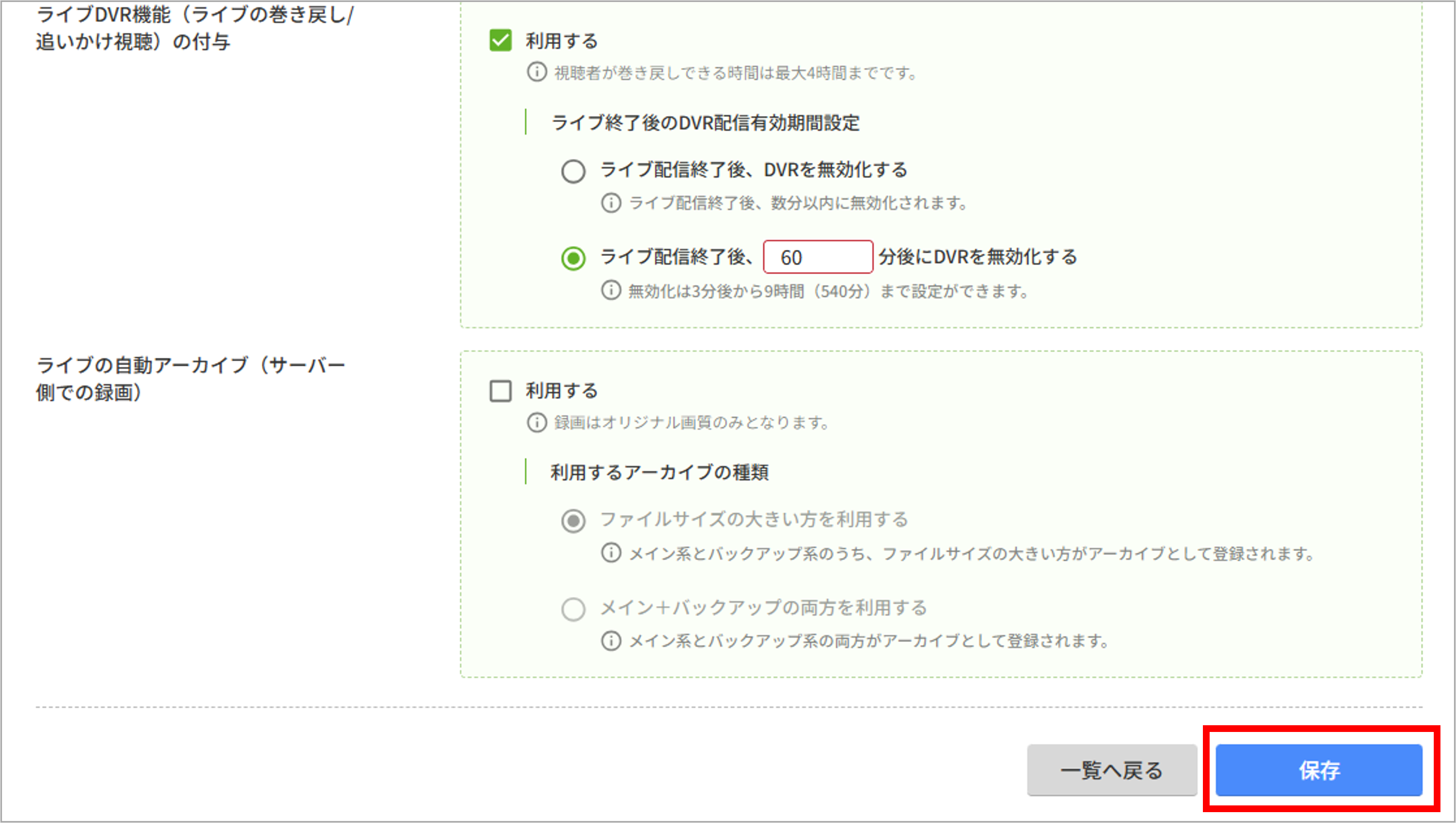The image size is (1456, 823).
Task: Click the text 分後にDVRを無効化する
Action: coord(978,257)
